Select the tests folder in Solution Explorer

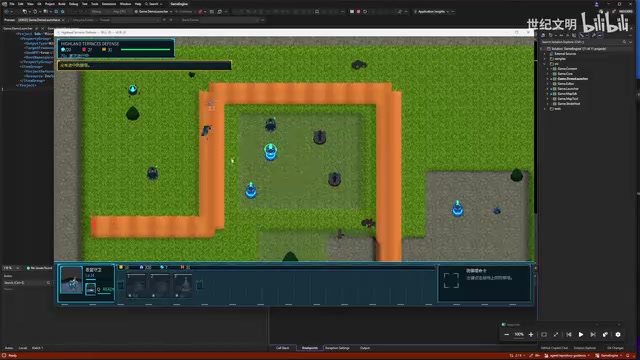tap(557, 109)
